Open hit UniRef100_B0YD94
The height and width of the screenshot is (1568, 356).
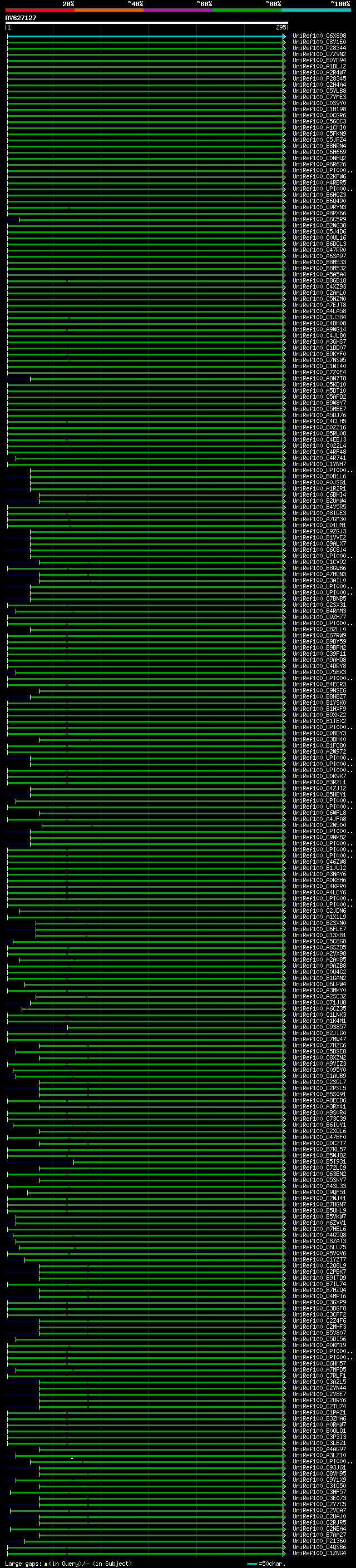coord(319,60)
